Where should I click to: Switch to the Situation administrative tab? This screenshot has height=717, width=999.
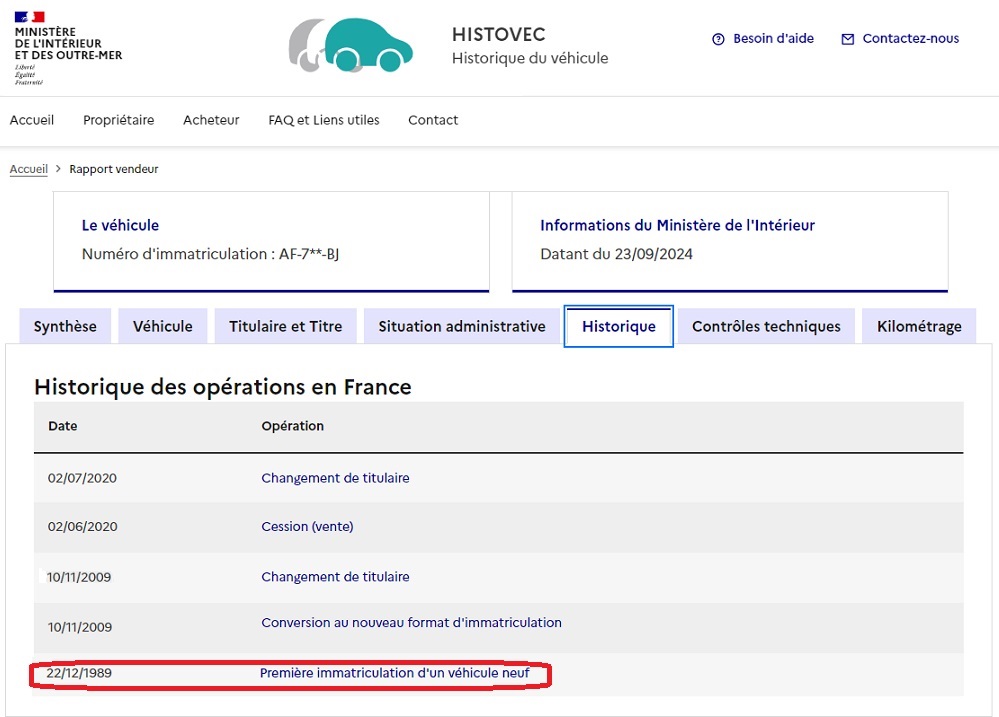462,326
